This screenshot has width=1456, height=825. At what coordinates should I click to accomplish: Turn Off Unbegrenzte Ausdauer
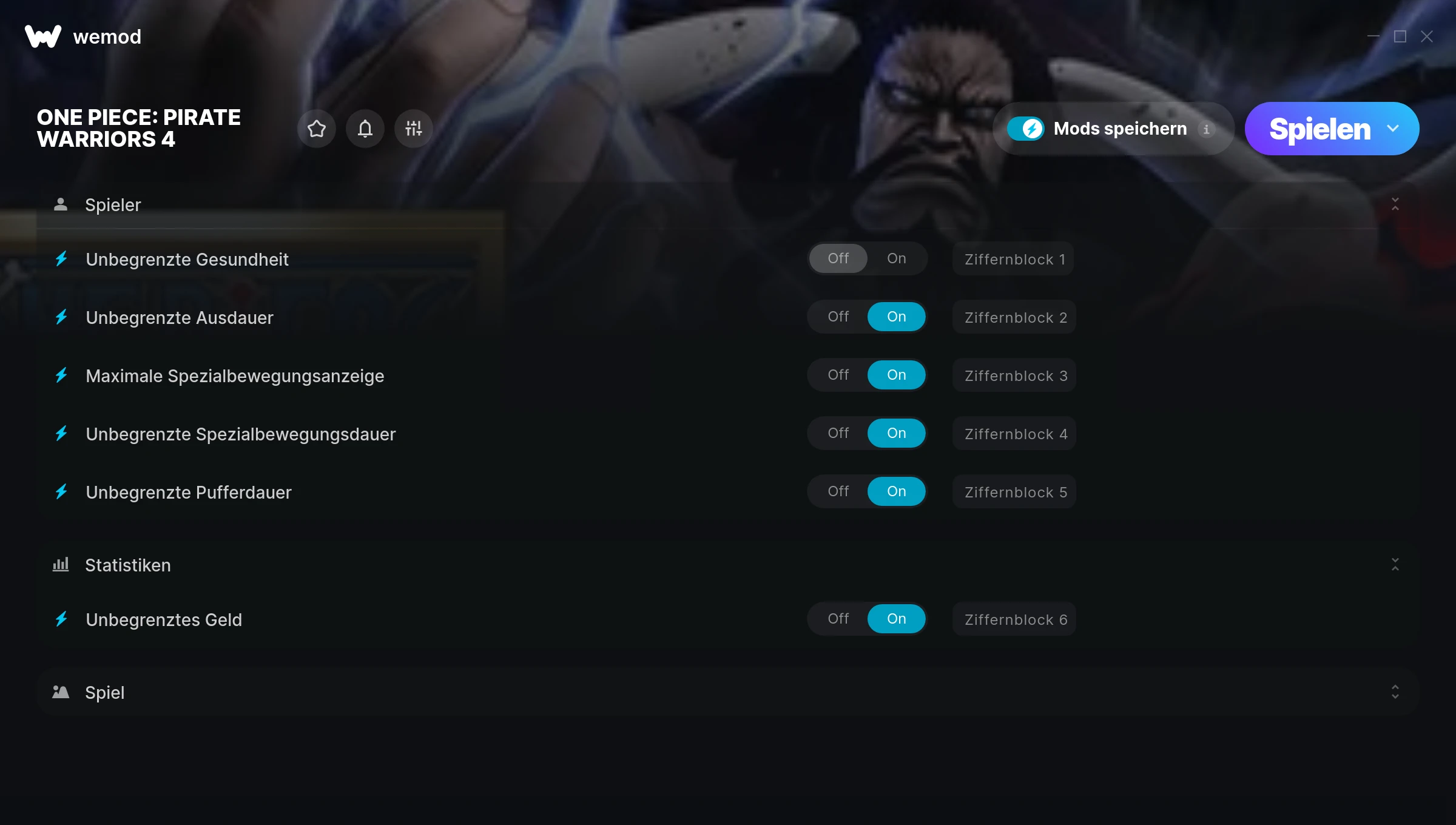pyautogui.click(x=838, y=317)
